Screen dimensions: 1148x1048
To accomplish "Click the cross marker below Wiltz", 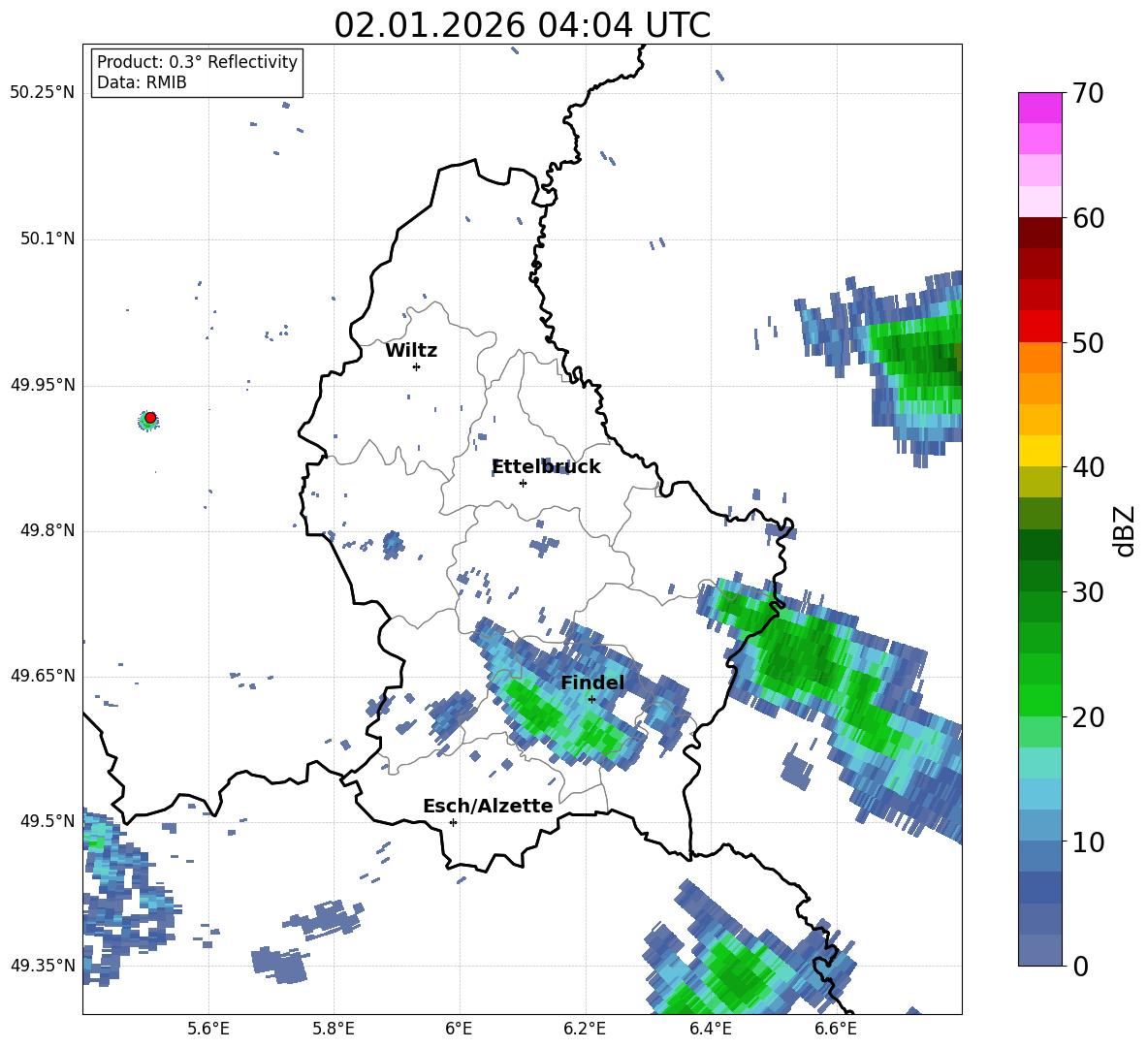I will pyautogui.click(x=416, y=366).
